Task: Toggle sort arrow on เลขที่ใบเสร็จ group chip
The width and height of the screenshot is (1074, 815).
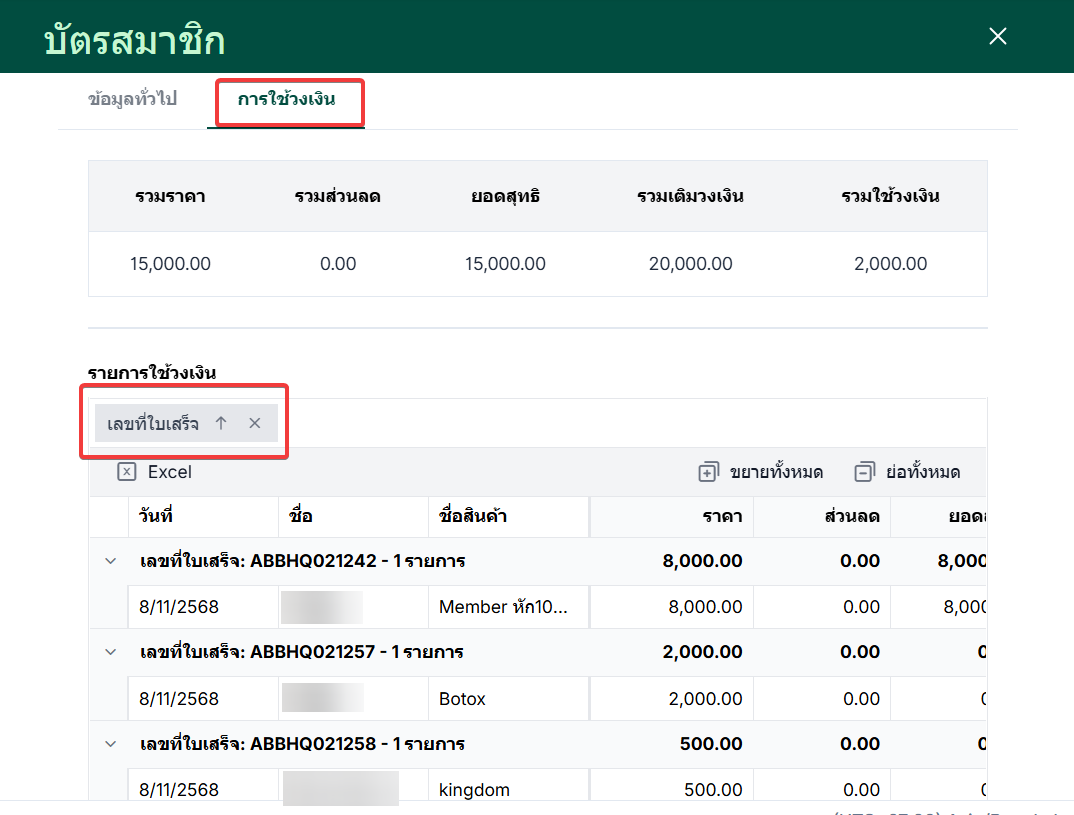Action: (x=221, y=423)
